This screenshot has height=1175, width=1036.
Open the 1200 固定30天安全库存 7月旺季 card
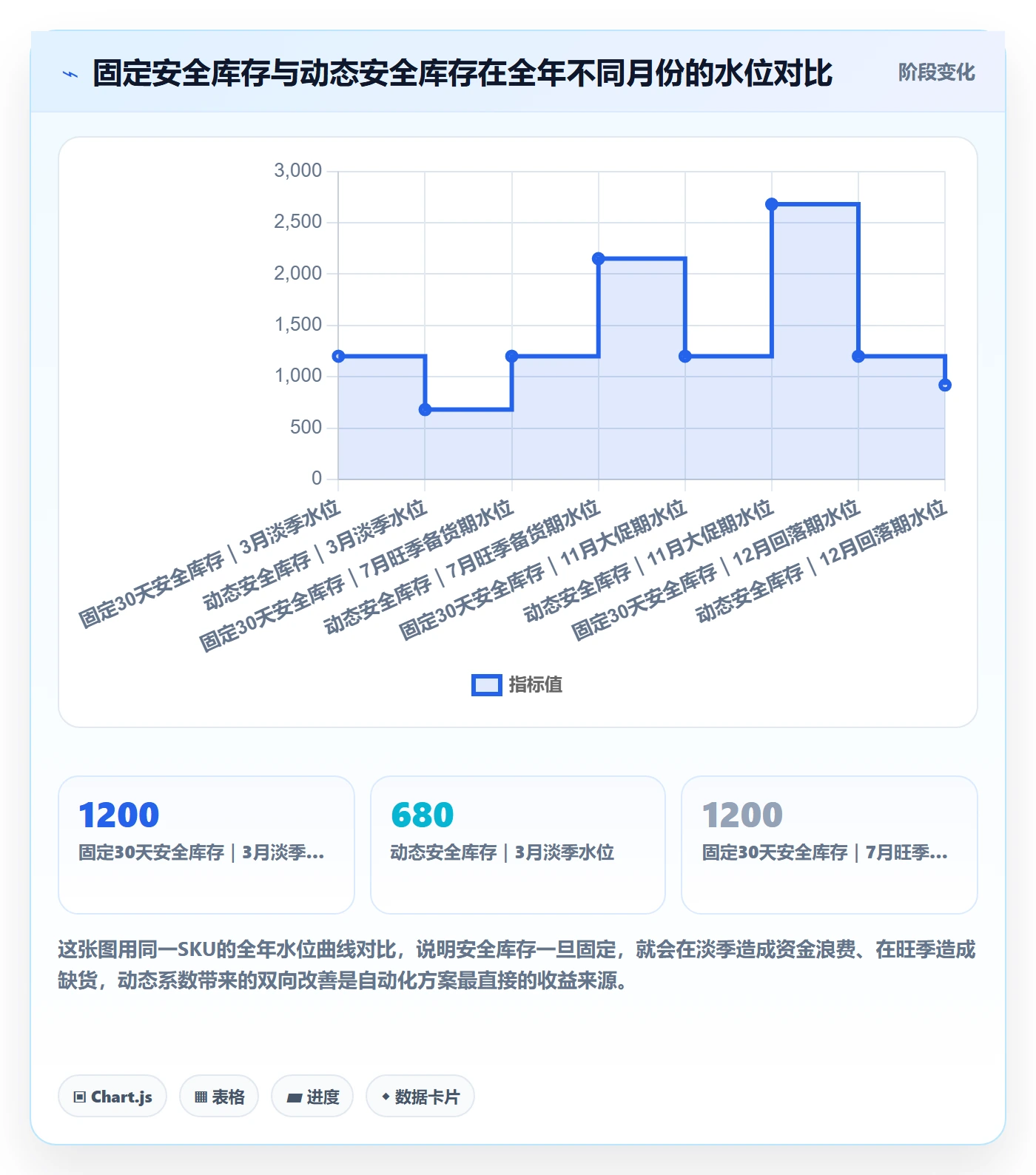pos(830,845)
